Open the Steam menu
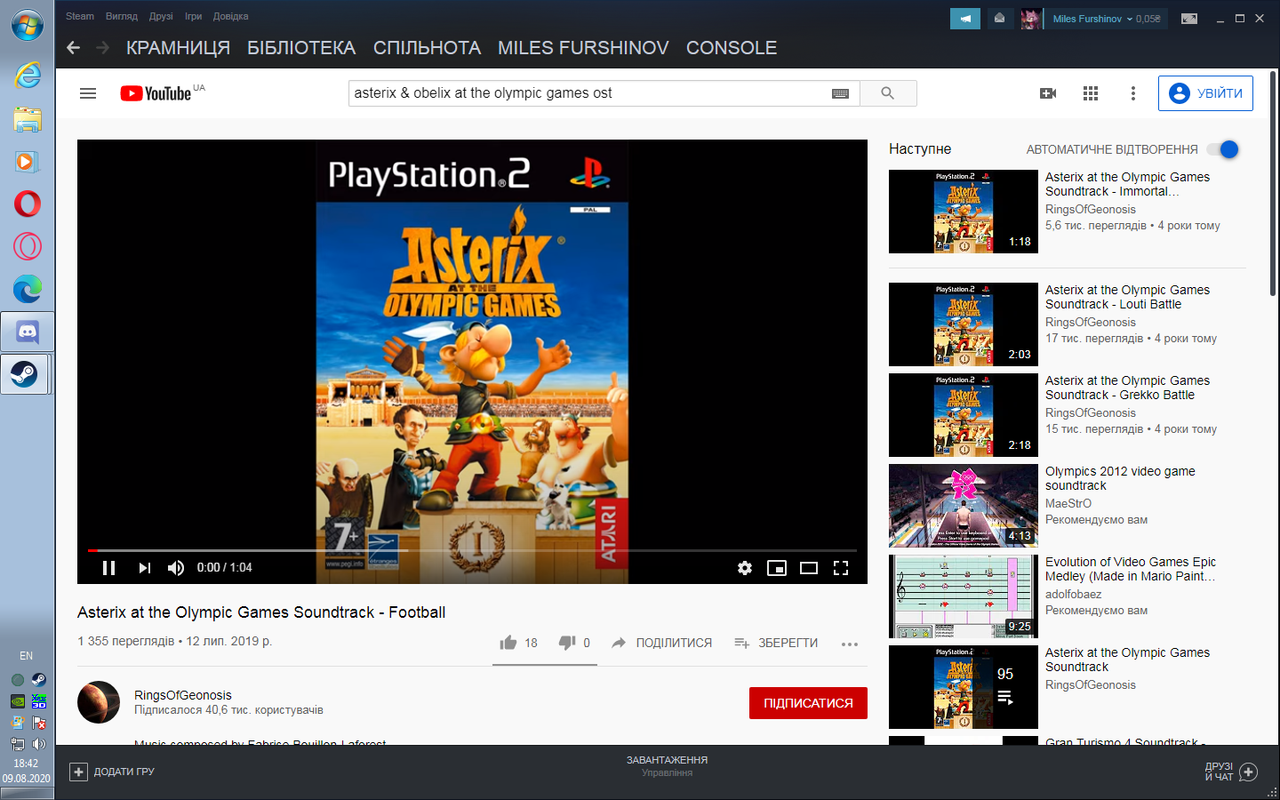Screen dimensions: 1280x800 [80, 16]
